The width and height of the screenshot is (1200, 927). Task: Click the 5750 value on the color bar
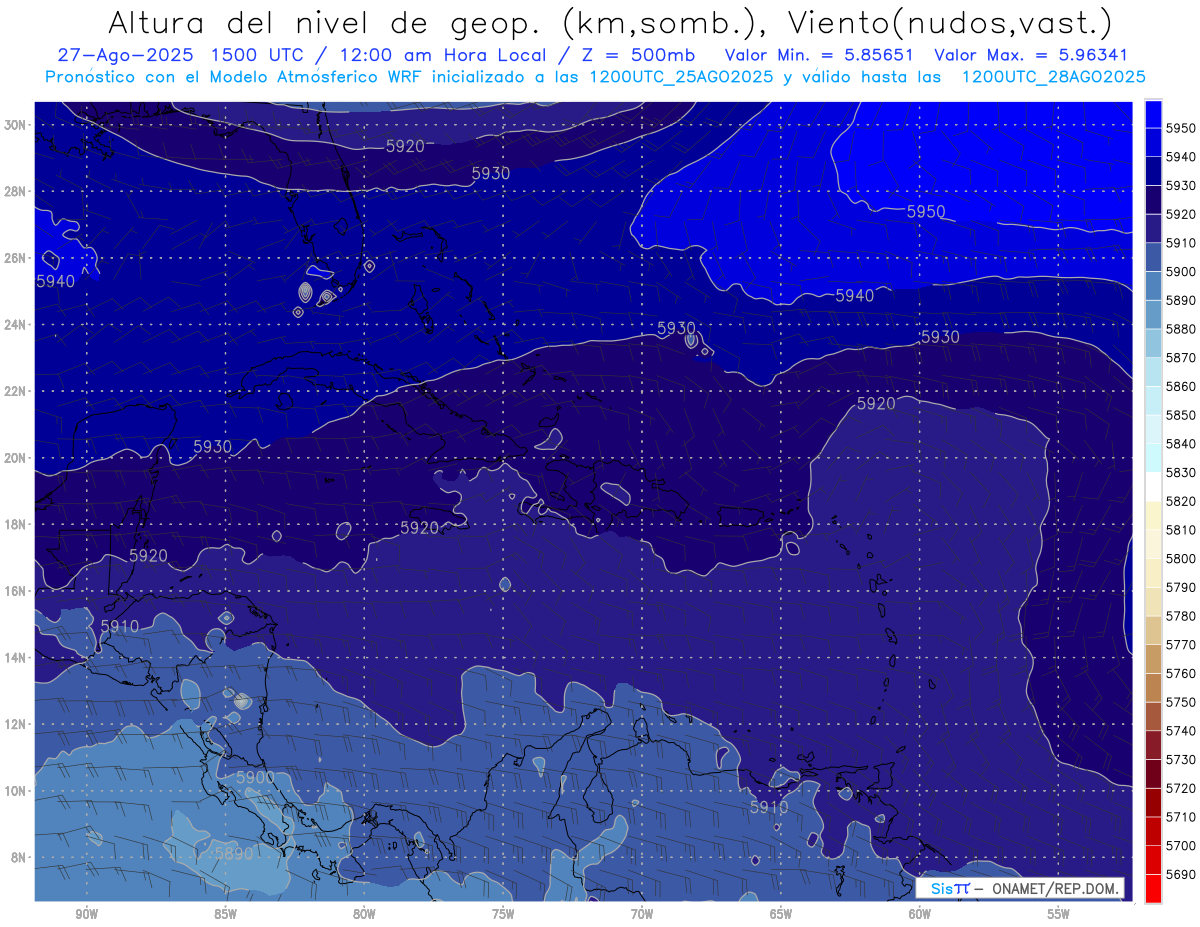coord(1180,701)
